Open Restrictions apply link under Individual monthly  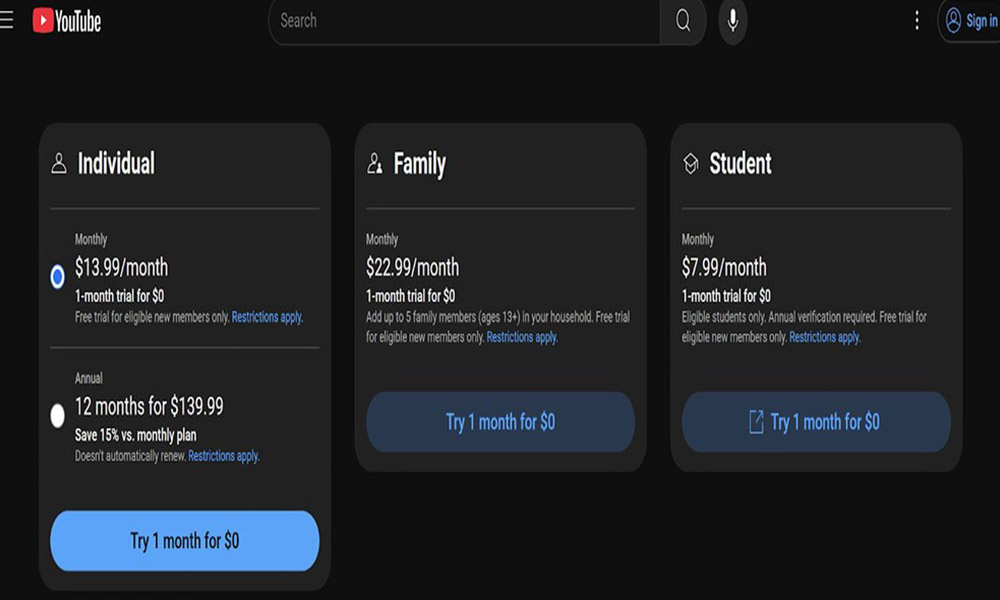point(267,317)
